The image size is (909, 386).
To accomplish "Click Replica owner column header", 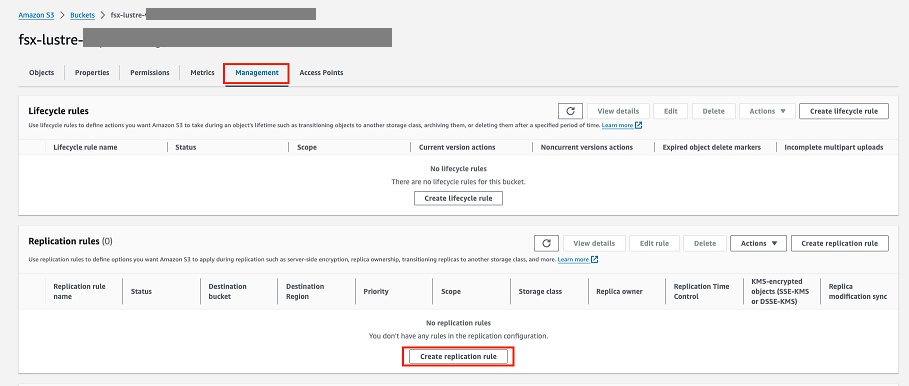I will coord(619,292).
